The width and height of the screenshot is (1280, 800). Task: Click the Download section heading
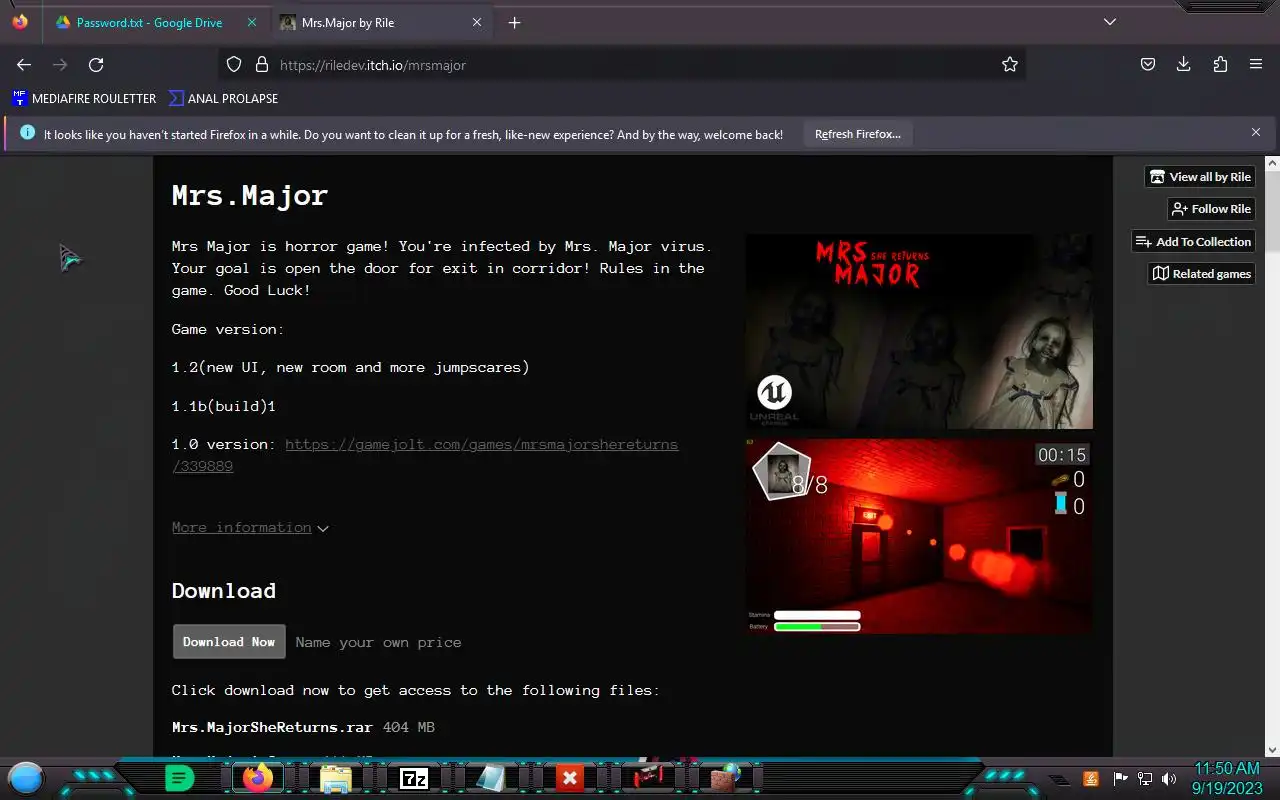[224, 590]
